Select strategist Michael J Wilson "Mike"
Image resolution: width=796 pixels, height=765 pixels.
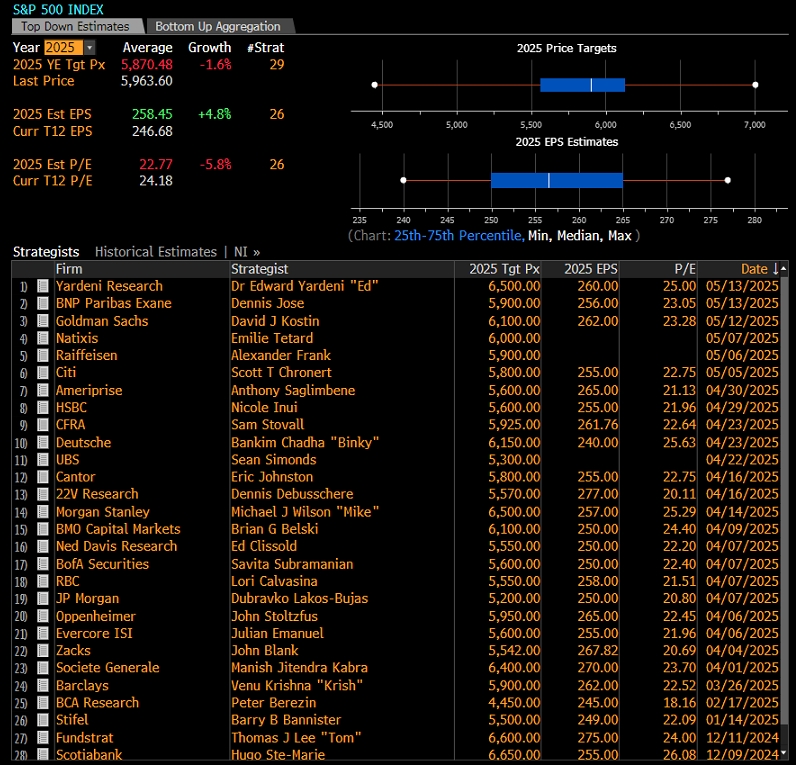click(305, 512)
